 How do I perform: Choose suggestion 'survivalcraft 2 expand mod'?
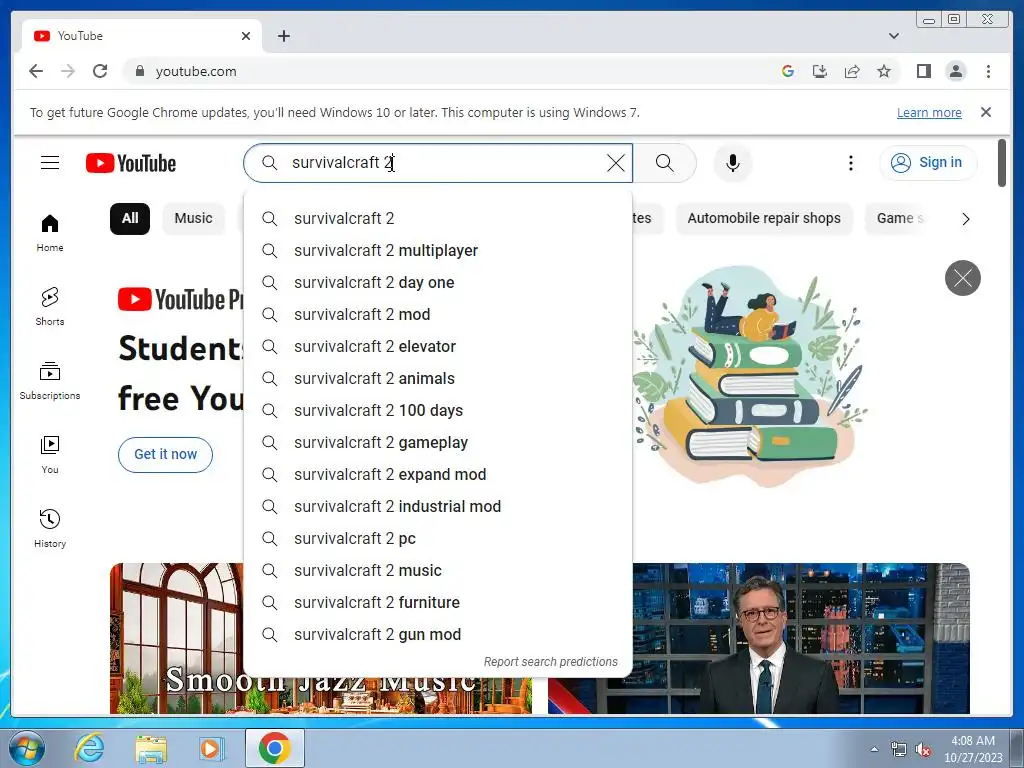coord(438,474)
